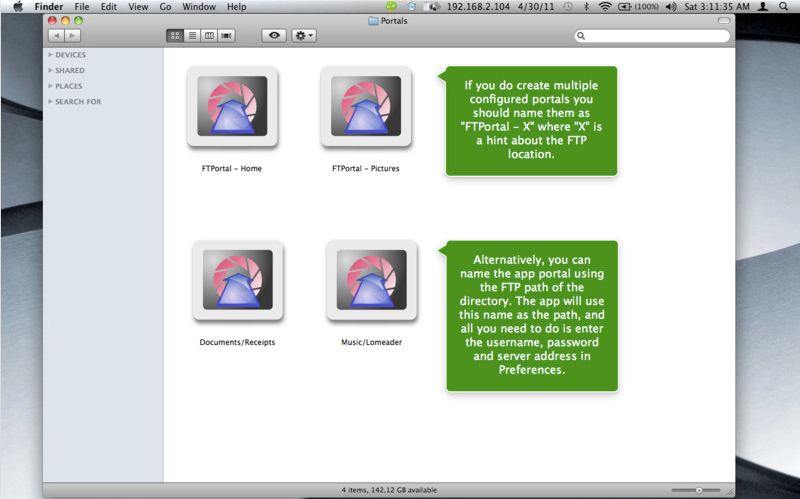Go back with the left arrow button
This screenshot has width=800, height=499.
coord(56,36)
